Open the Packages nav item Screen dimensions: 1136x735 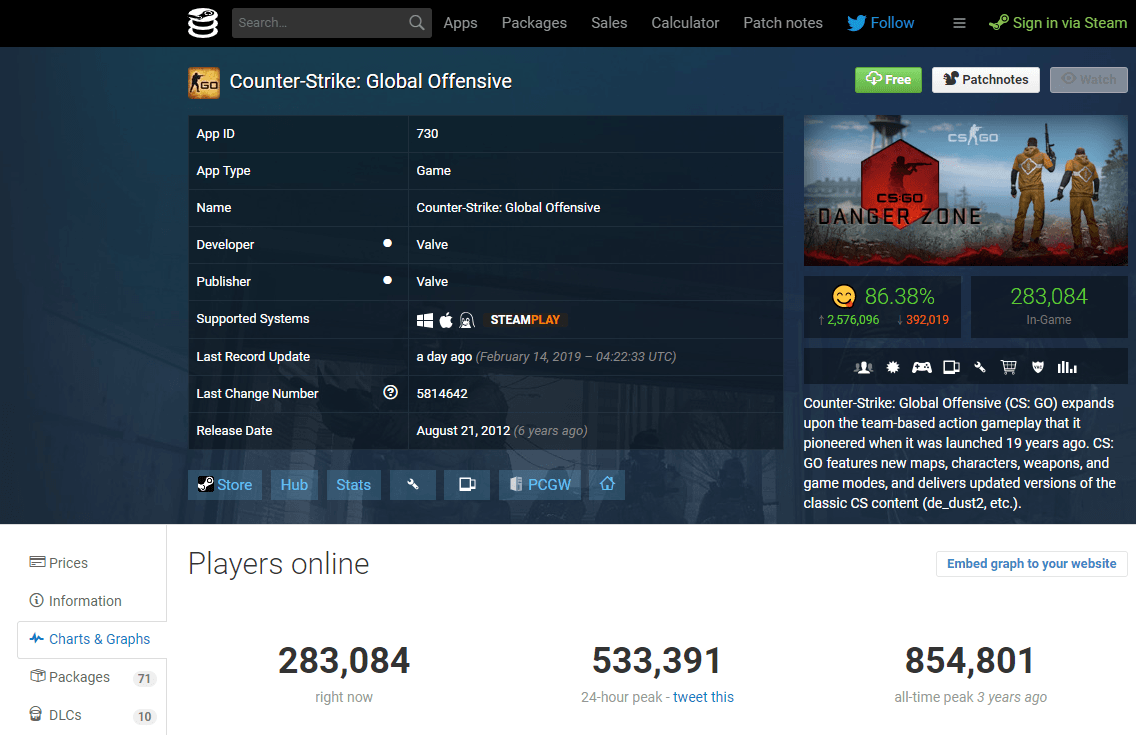[x=534, y=23]
